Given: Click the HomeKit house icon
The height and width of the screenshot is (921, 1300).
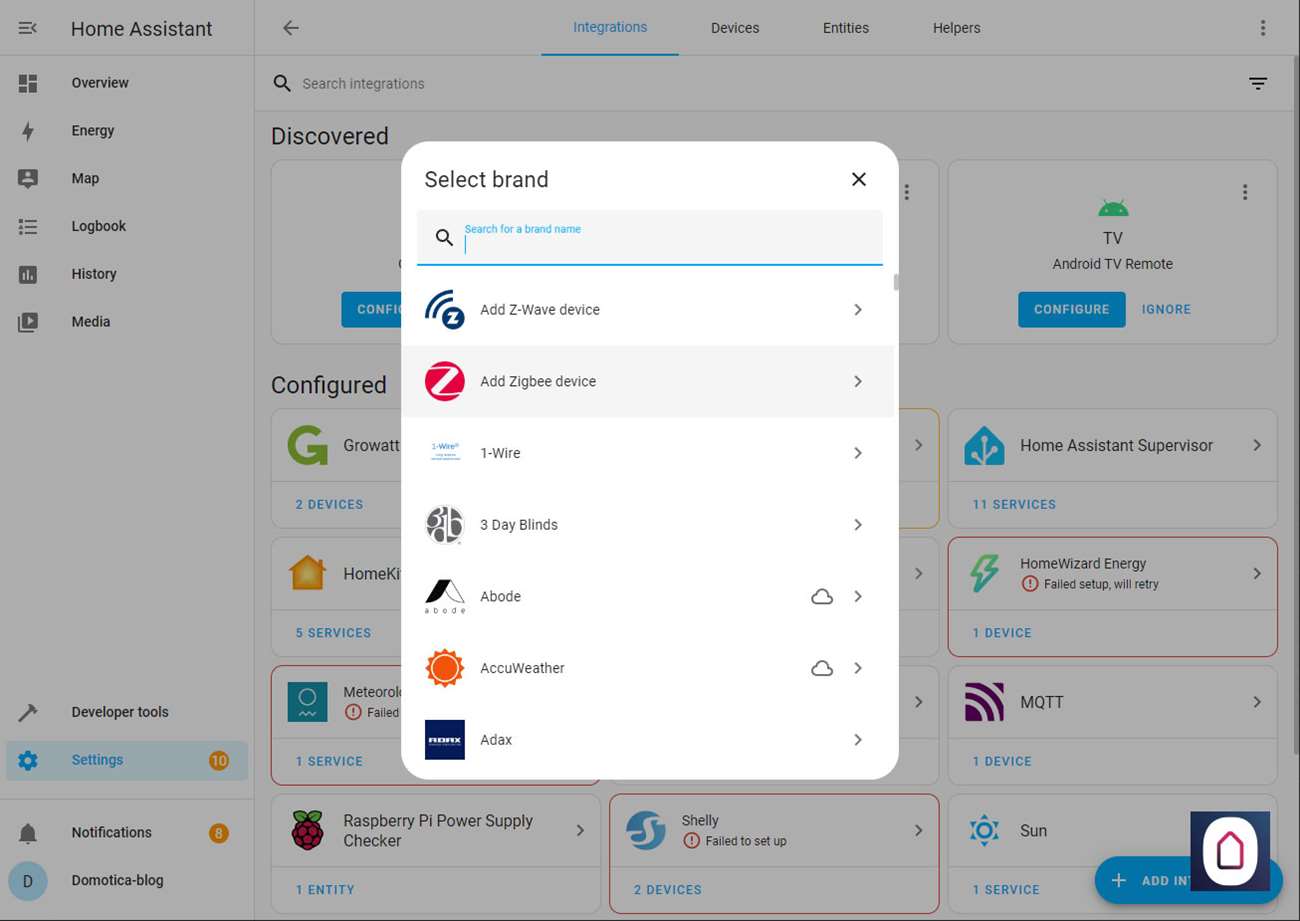Looking at the screenshot, I should 308,574.
